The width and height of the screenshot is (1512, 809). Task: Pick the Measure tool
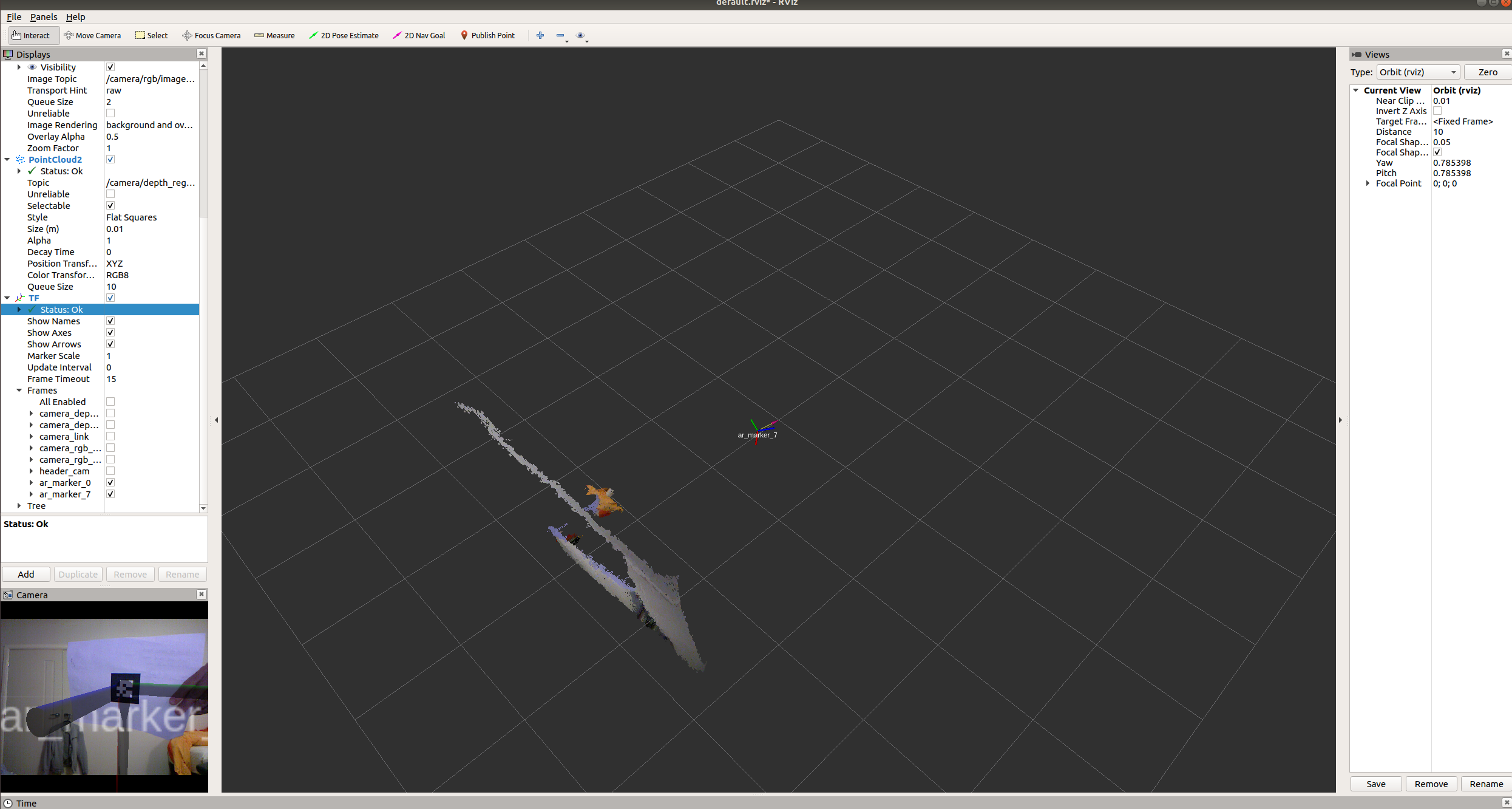point(274,35)
